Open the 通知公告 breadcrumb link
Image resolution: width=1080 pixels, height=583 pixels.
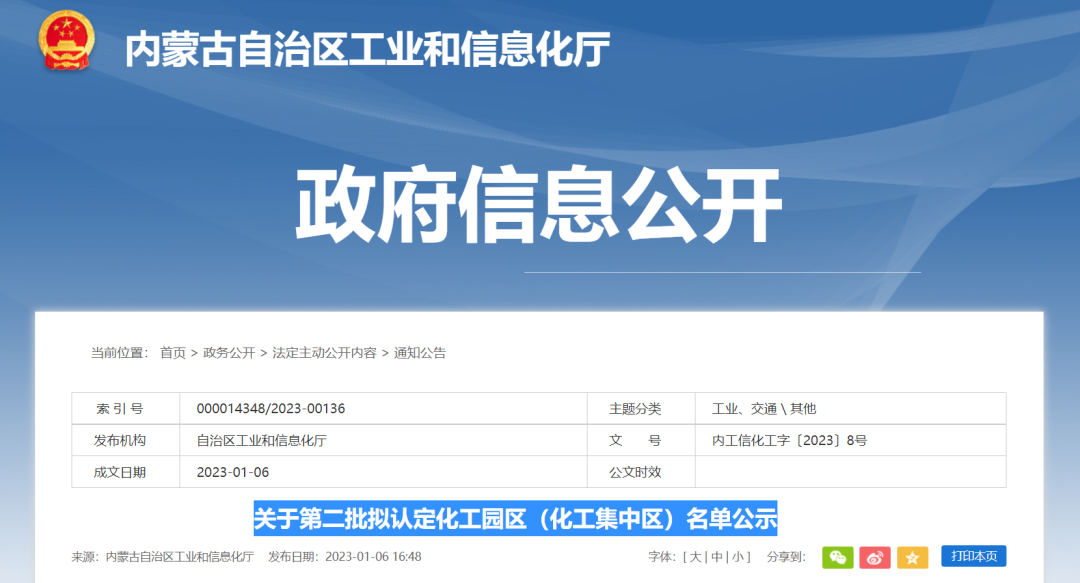(419, 353)
